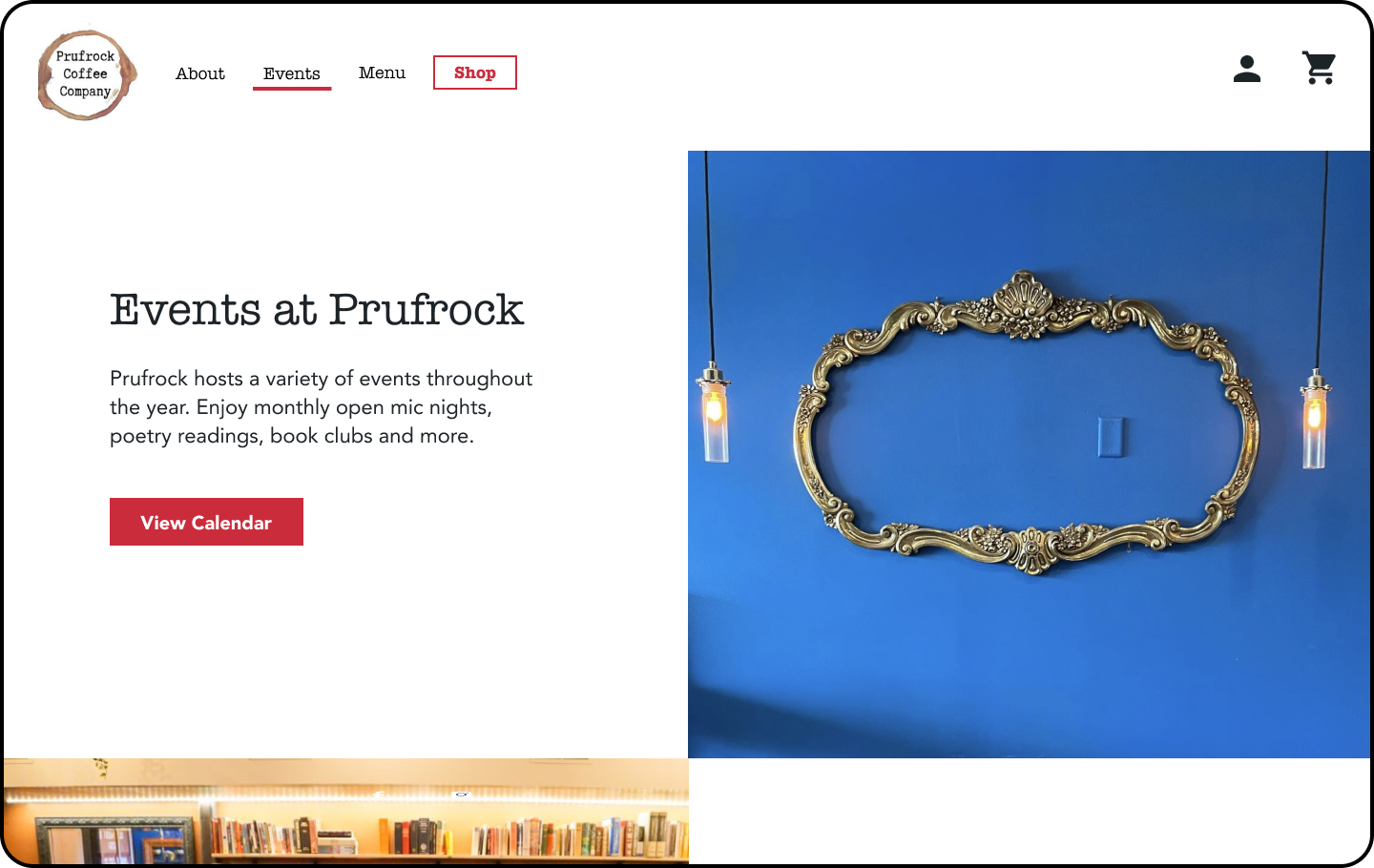This screenshot has height=868, width=1374.
Task: Click the framed mirror in bookshelf photo
Action: coord(114,841)
